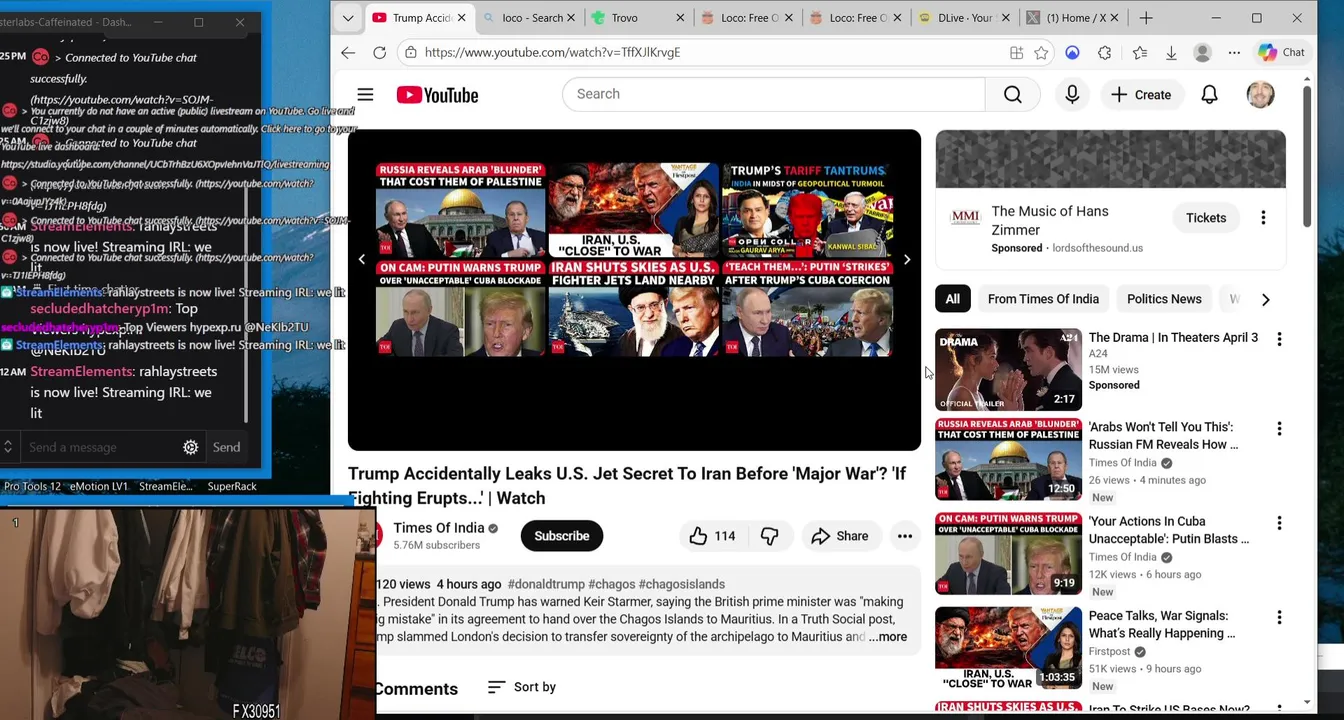This screenshot has width=1344, height=720.
Task: Open 'Iran, U.S. Close to War' sidebar thumbnail
Action: click(1008, 648)
